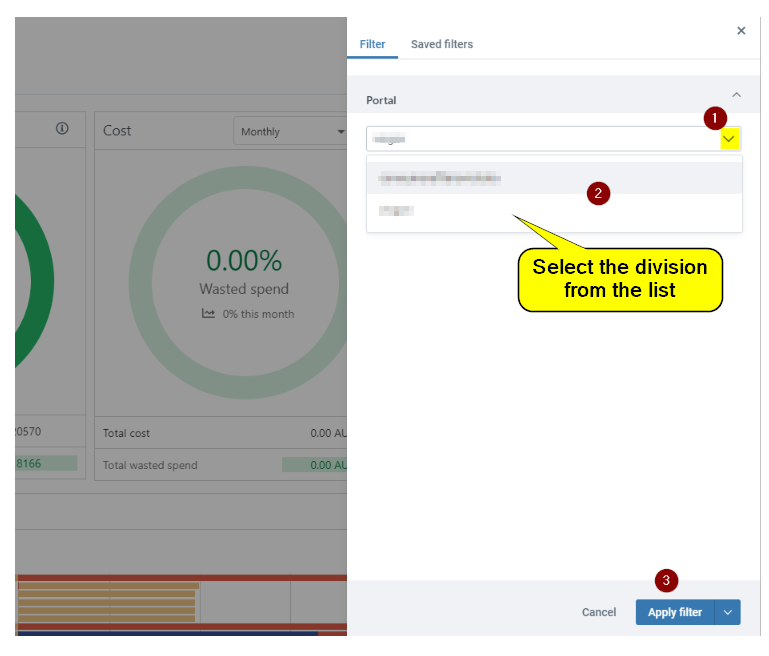769x656 pixels.
Task: Click the Apply filter button
Action: click(675, 612)
